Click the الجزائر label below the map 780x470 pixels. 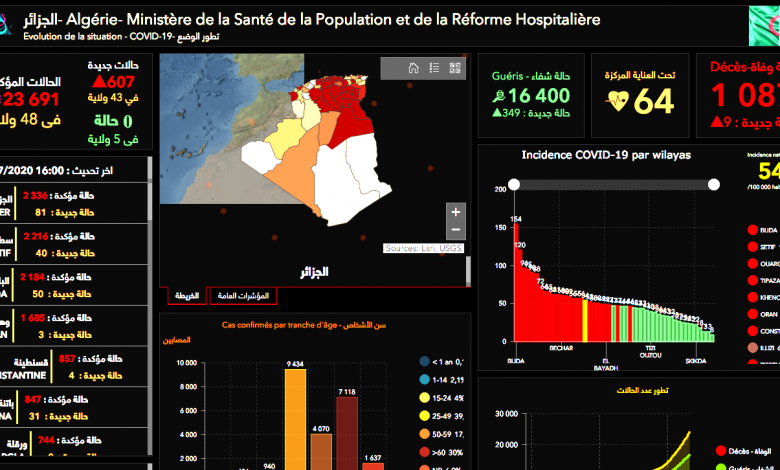(314, 273)
